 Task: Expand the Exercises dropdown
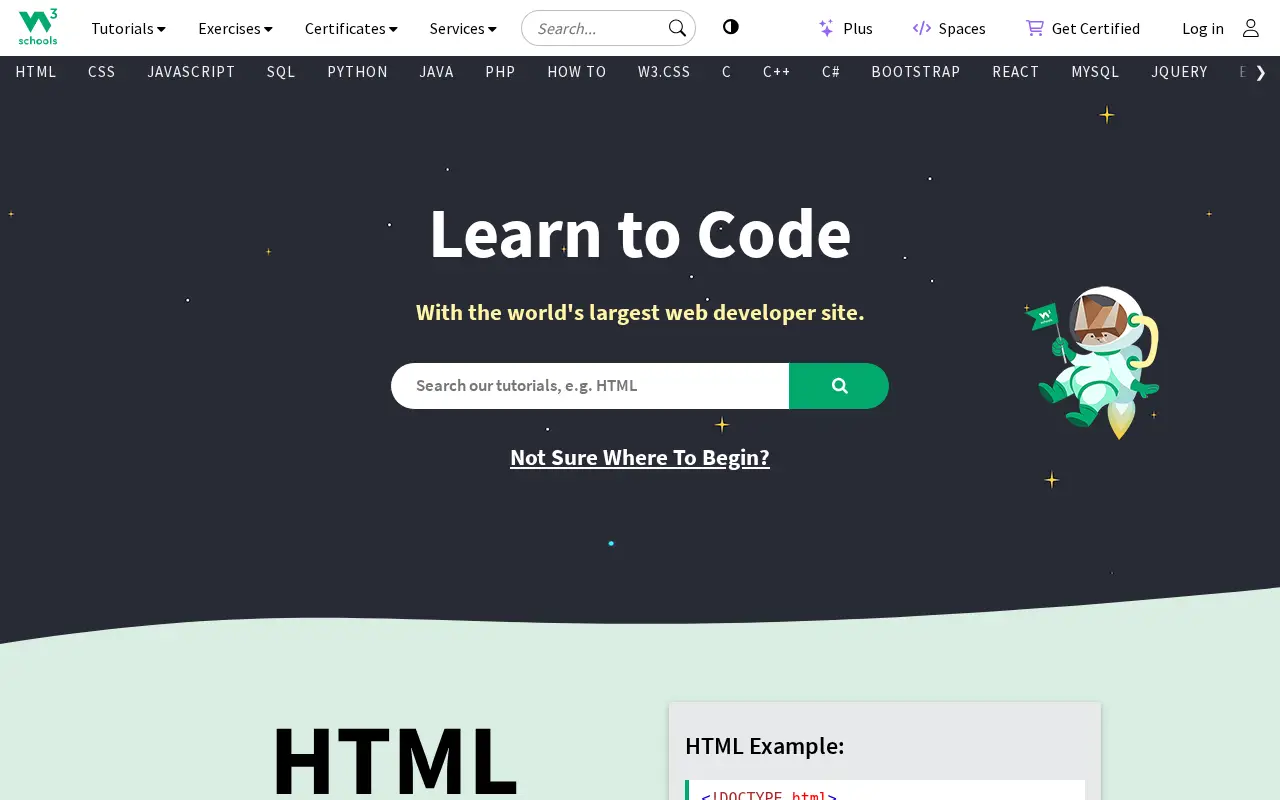pos(235,28)
